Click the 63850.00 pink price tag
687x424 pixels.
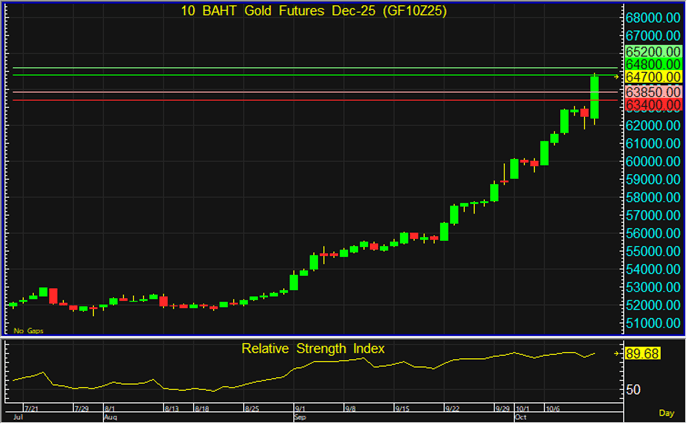pos(653,91)
